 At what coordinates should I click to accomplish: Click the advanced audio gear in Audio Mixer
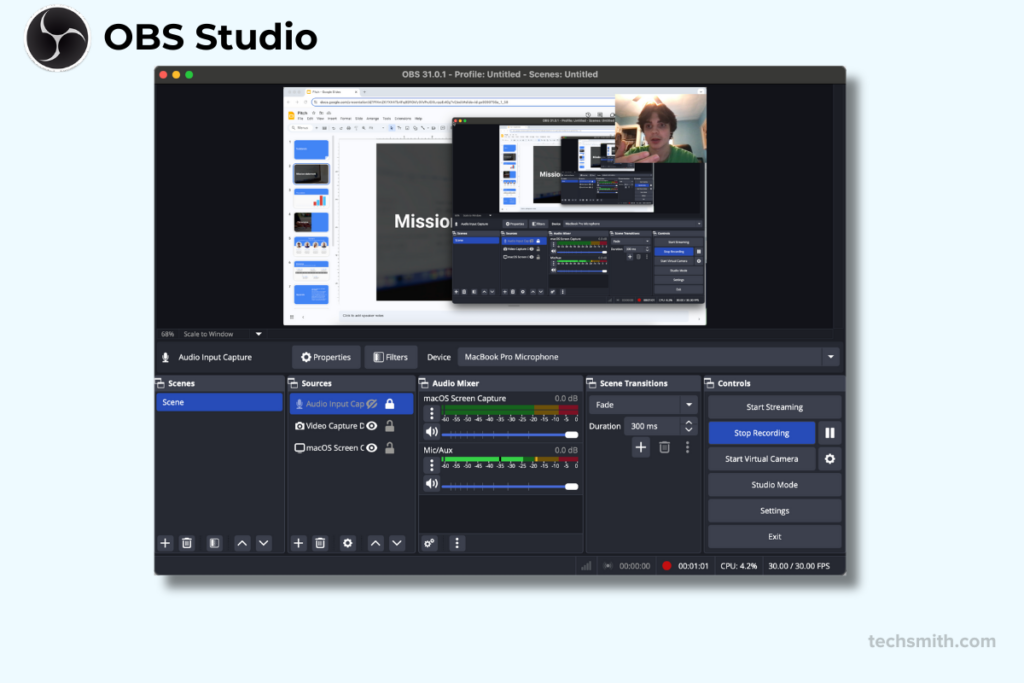428,543
